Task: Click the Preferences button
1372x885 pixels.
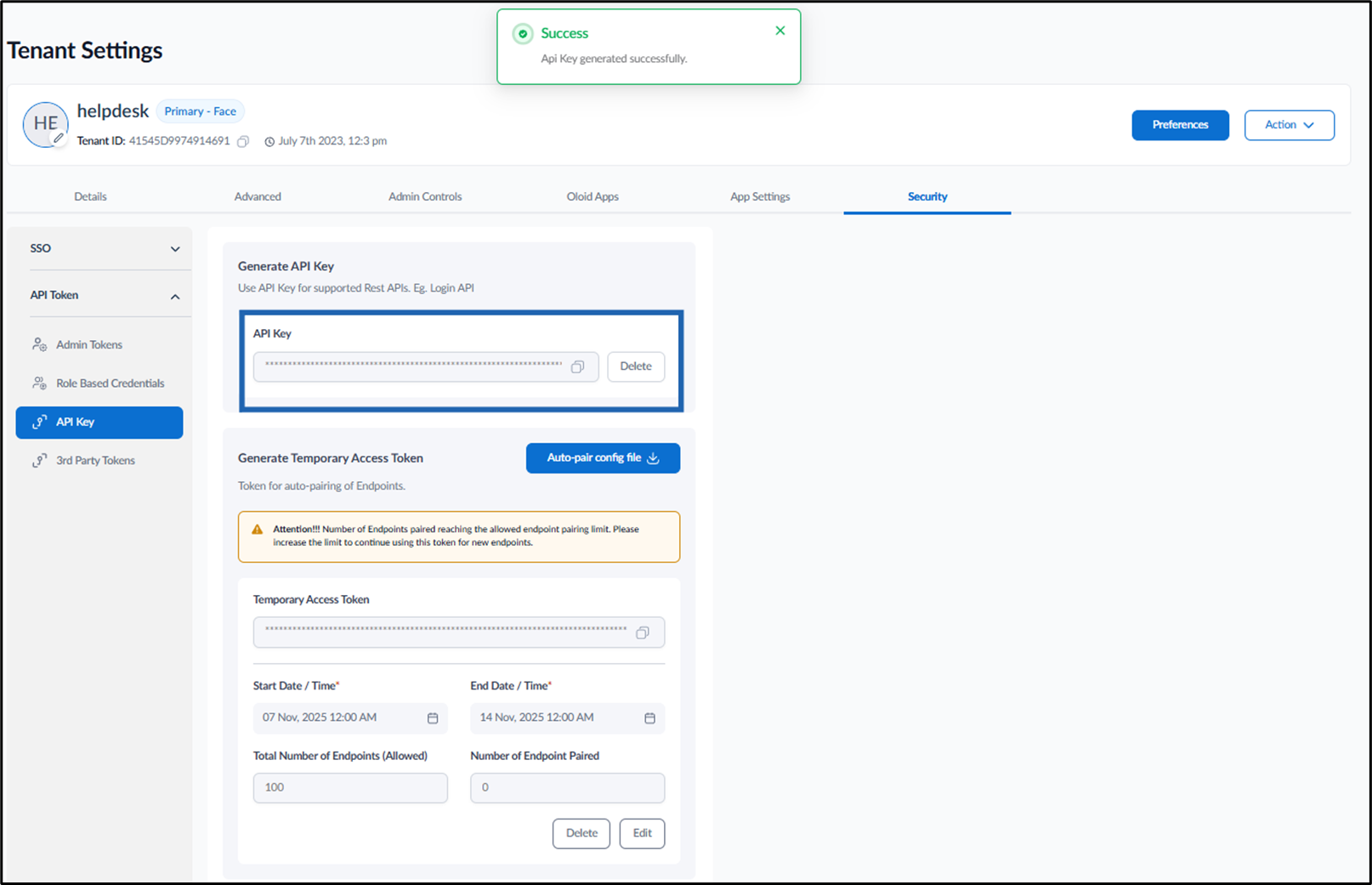Action: pyautogui.click(x=1180, y=125)
